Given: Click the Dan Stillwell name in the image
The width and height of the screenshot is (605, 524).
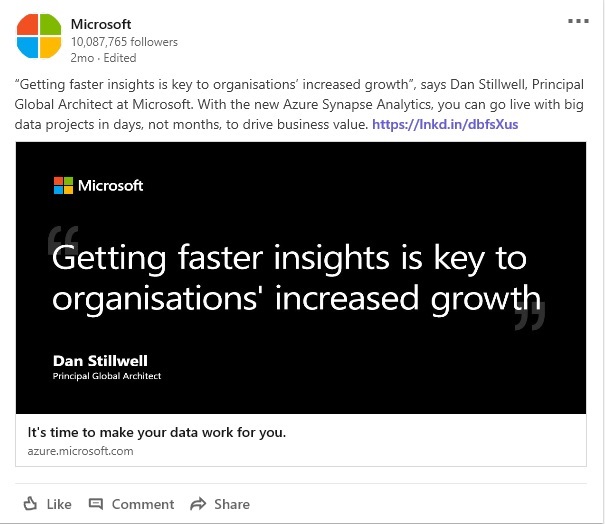Looking at the screenshot, I should point(100,361).
